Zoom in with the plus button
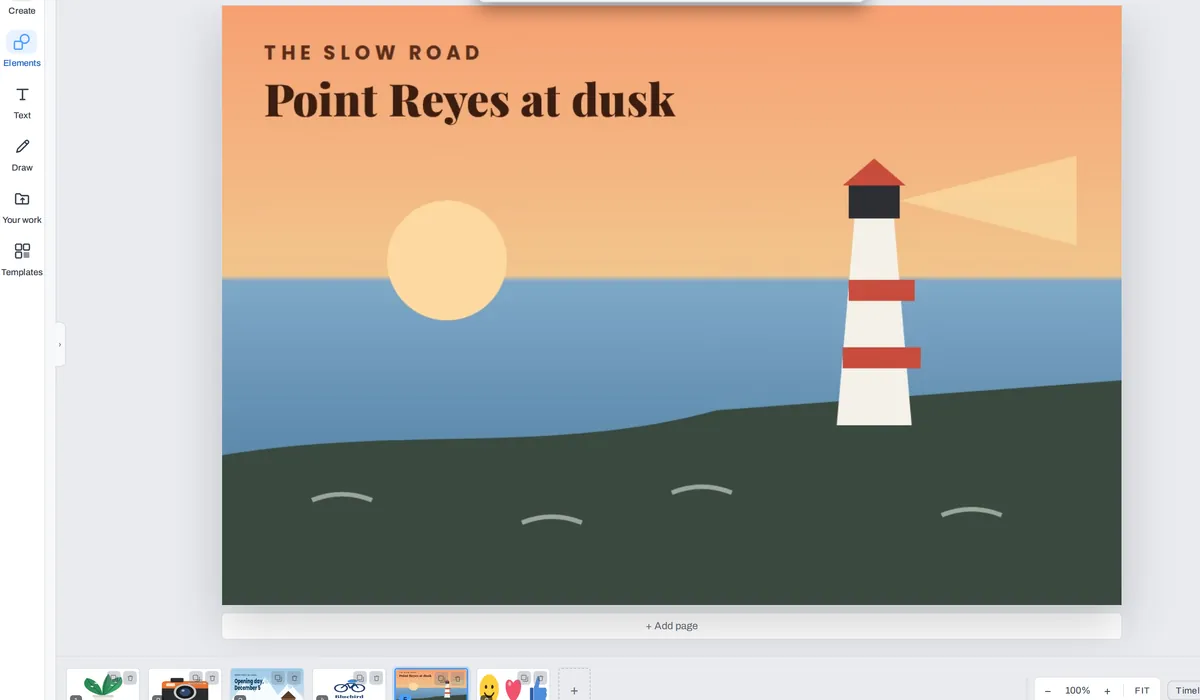The image size is (1200, 700). tap(1107, 691)
